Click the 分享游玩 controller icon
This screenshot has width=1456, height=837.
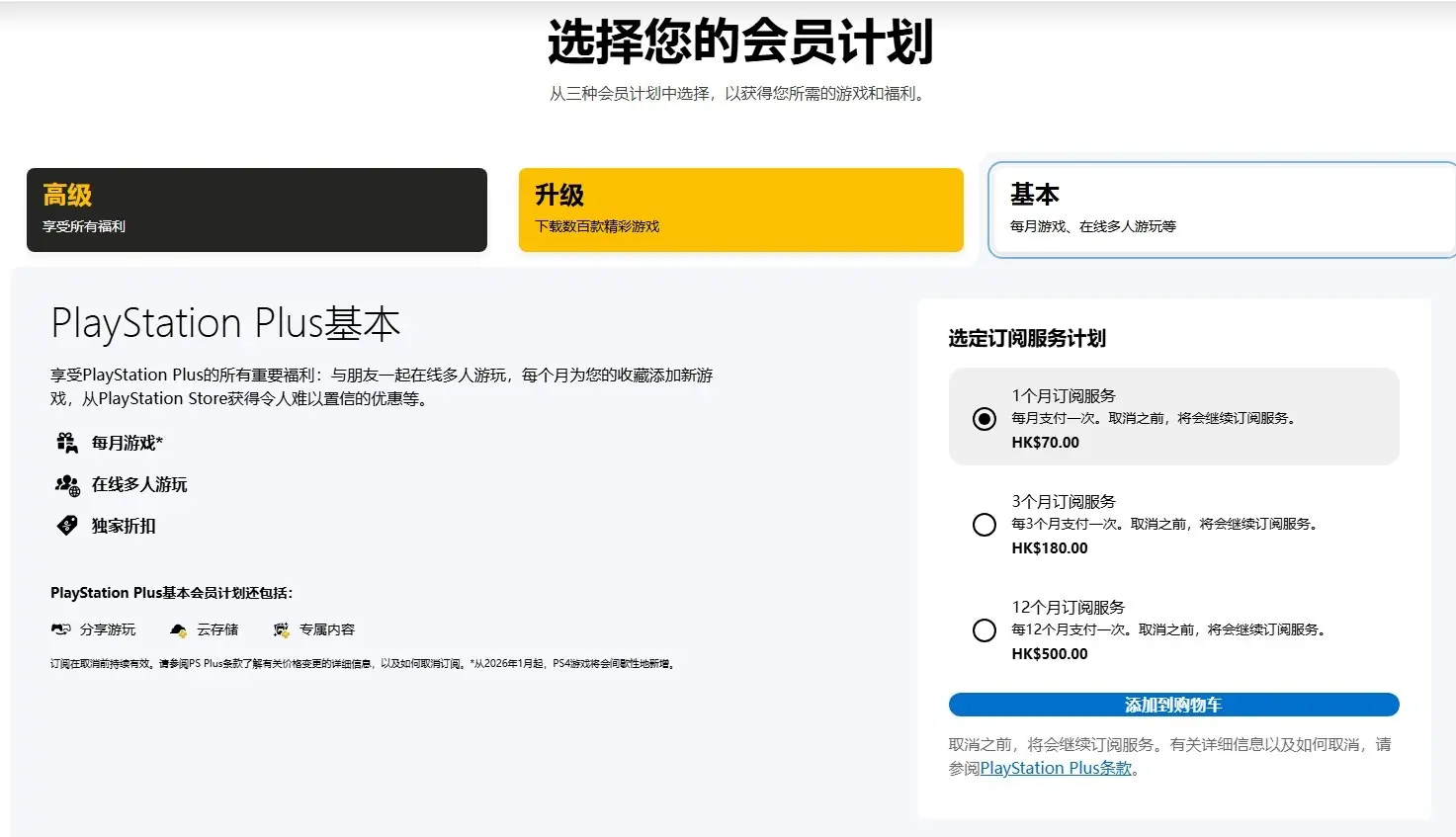[x=61, y=629]
